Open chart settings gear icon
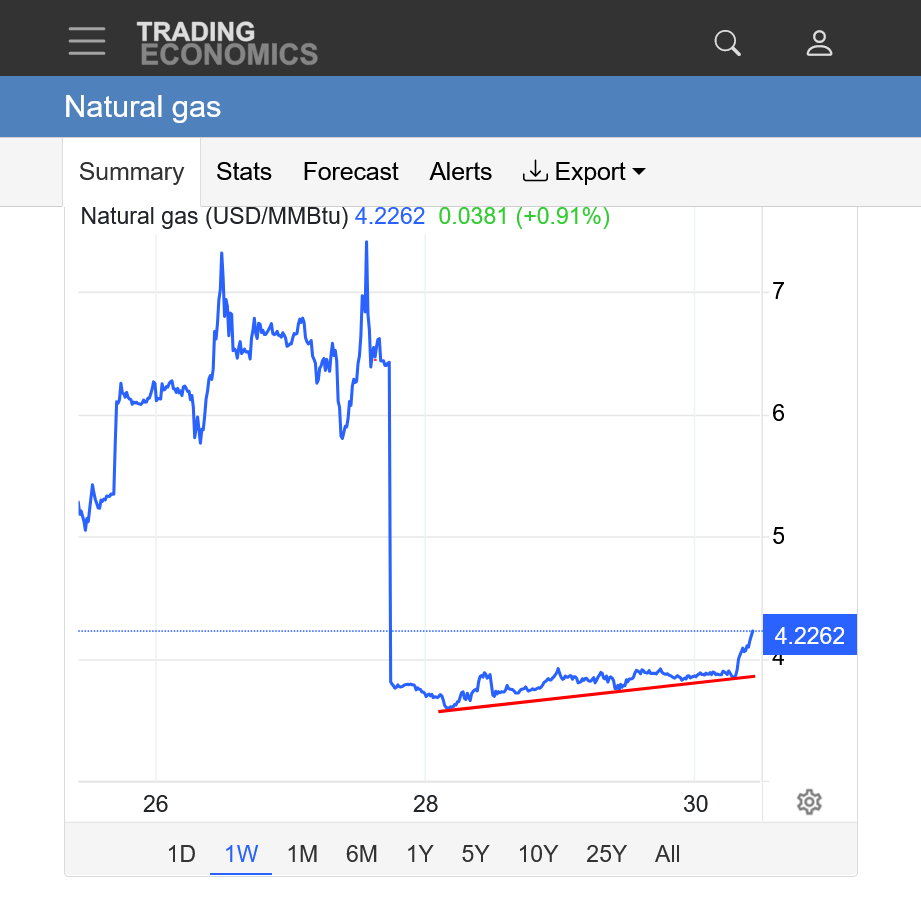 (x=809, y=801)
